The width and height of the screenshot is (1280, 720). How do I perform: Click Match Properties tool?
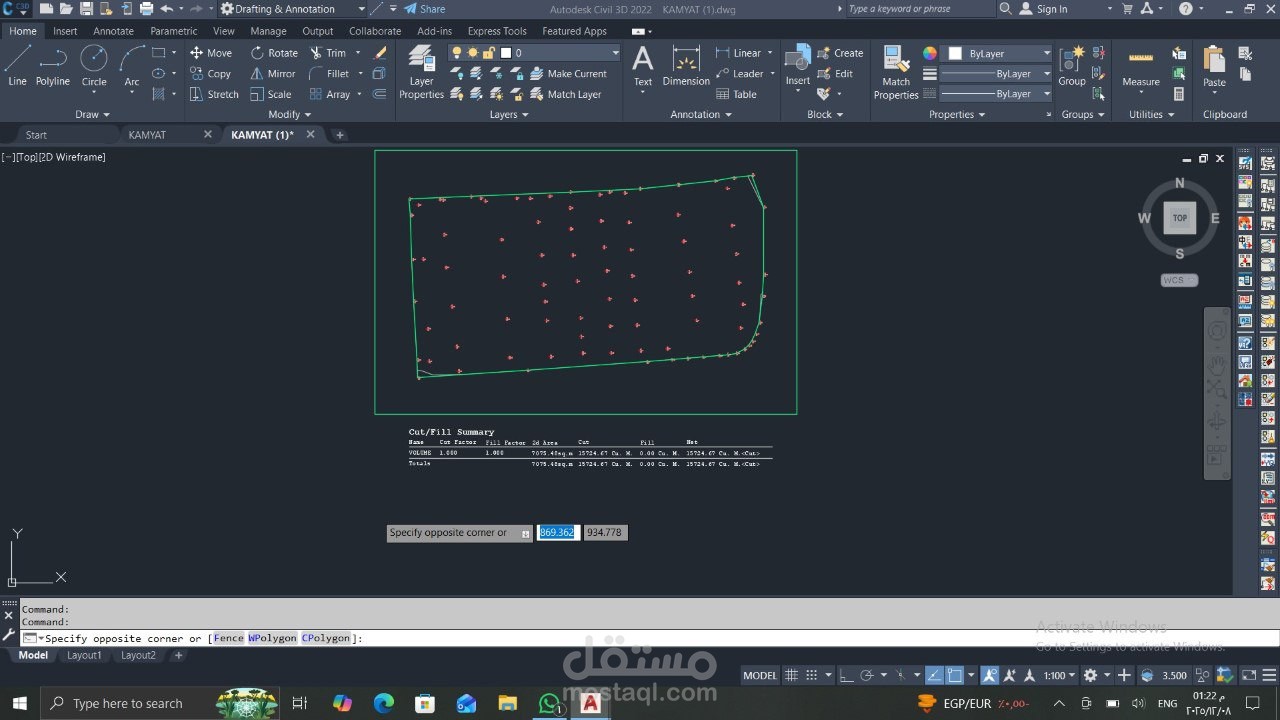(x=896, y=73)
